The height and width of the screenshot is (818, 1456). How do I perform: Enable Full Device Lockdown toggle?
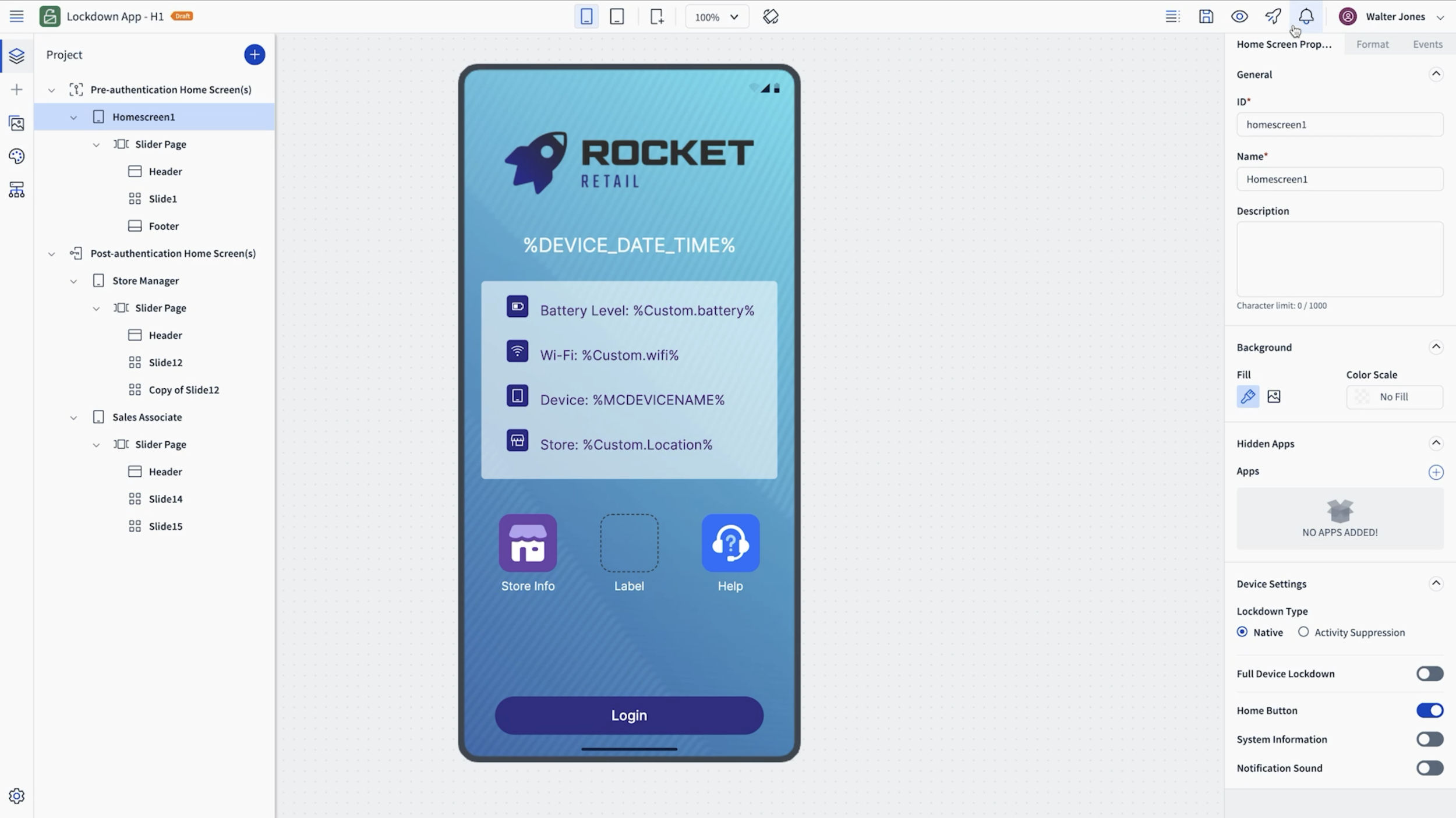coord(1429,674)
